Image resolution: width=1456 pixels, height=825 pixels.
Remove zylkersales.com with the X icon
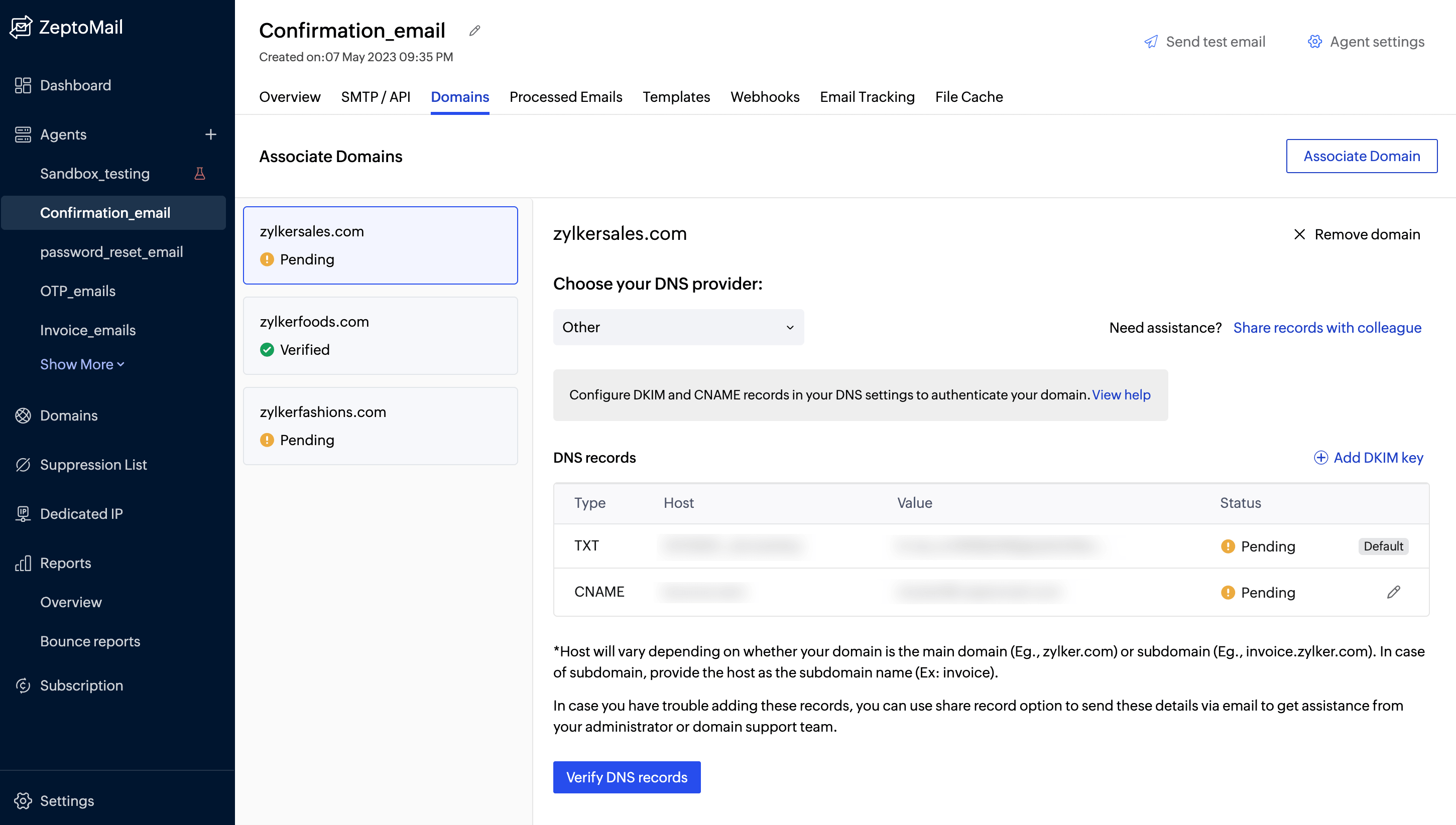click(x=1301, y=234)
